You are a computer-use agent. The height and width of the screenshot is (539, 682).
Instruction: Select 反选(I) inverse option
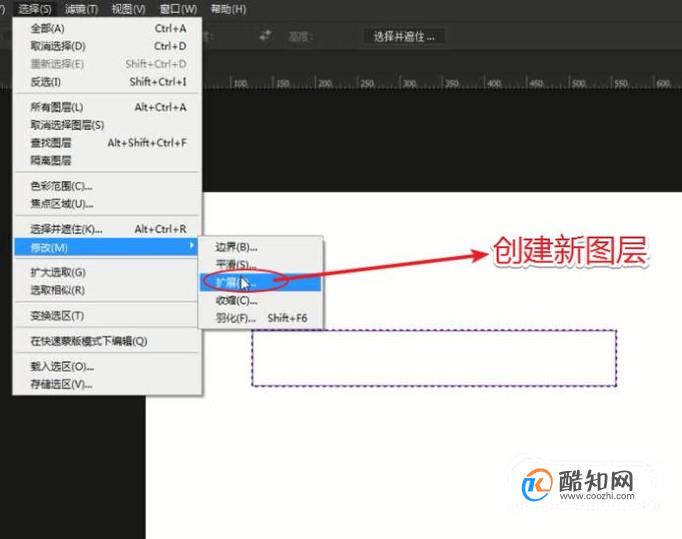[108, 81]
